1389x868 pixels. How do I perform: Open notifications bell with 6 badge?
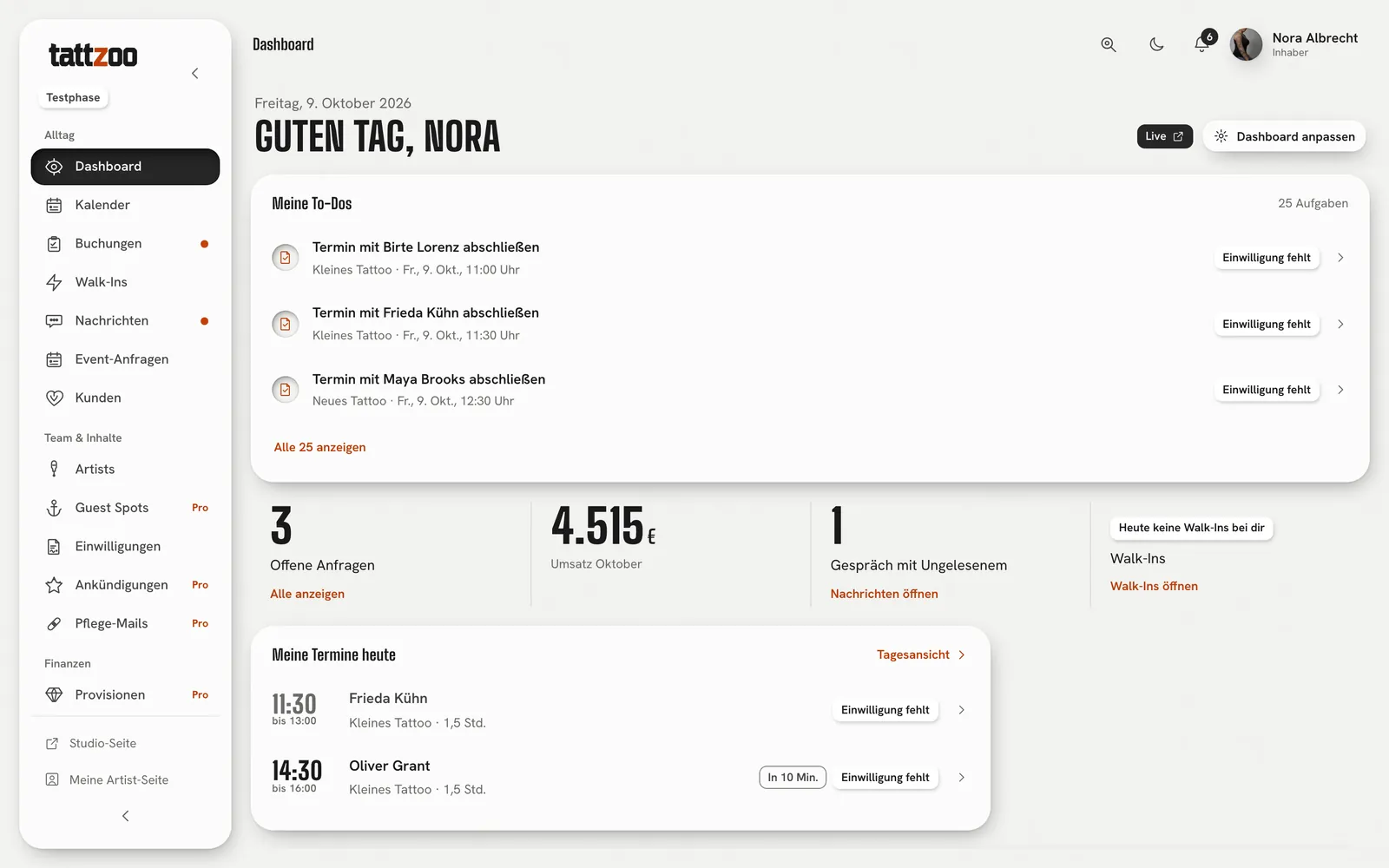(x=1203, y=43)
